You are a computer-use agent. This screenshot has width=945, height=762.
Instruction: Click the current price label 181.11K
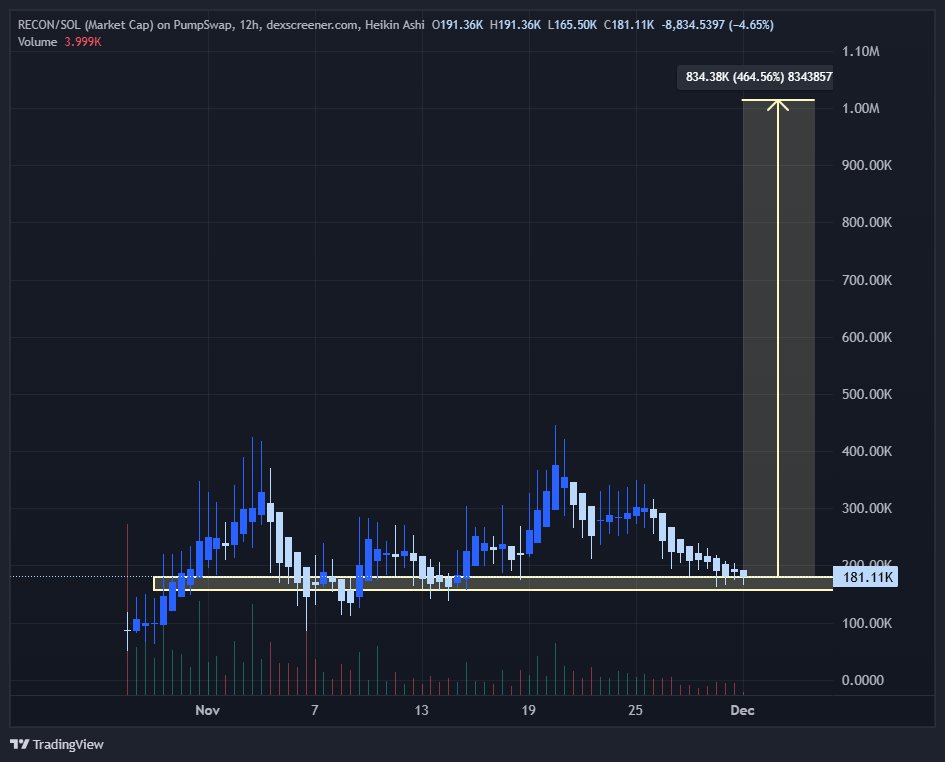866,577
